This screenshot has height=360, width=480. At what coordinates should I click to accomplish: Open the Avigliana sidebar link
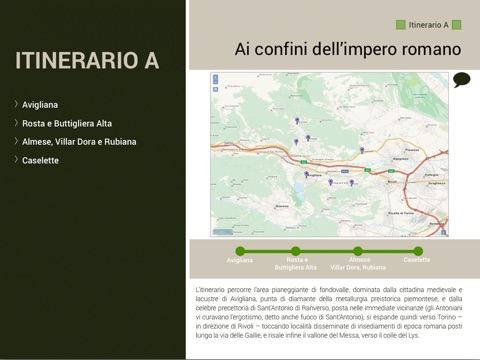(x=40, y=105)
